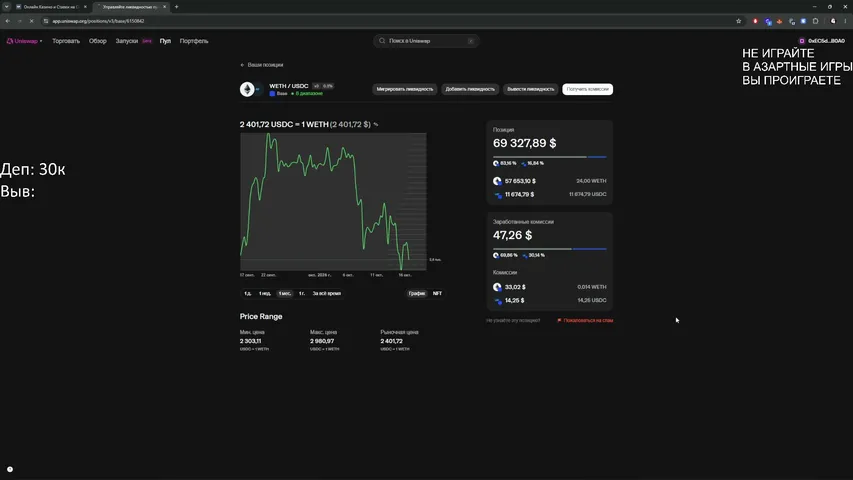The height and width of the screenshot is (480, 853).
Task: Flip the price rate with swap icon
Action: 375,125
